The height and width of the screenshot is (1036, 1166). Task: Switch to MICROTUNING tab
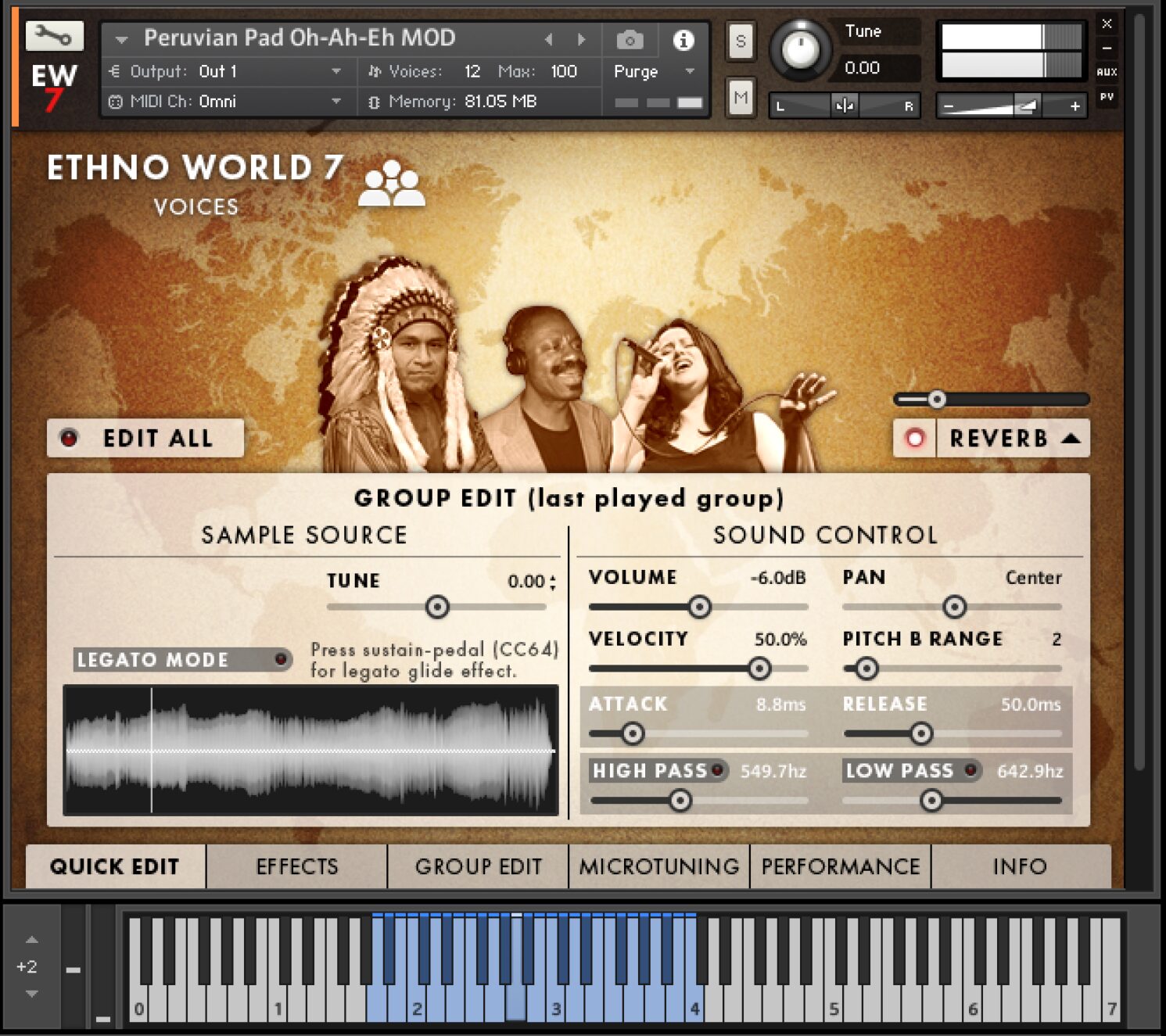click(x=659, y=866)
